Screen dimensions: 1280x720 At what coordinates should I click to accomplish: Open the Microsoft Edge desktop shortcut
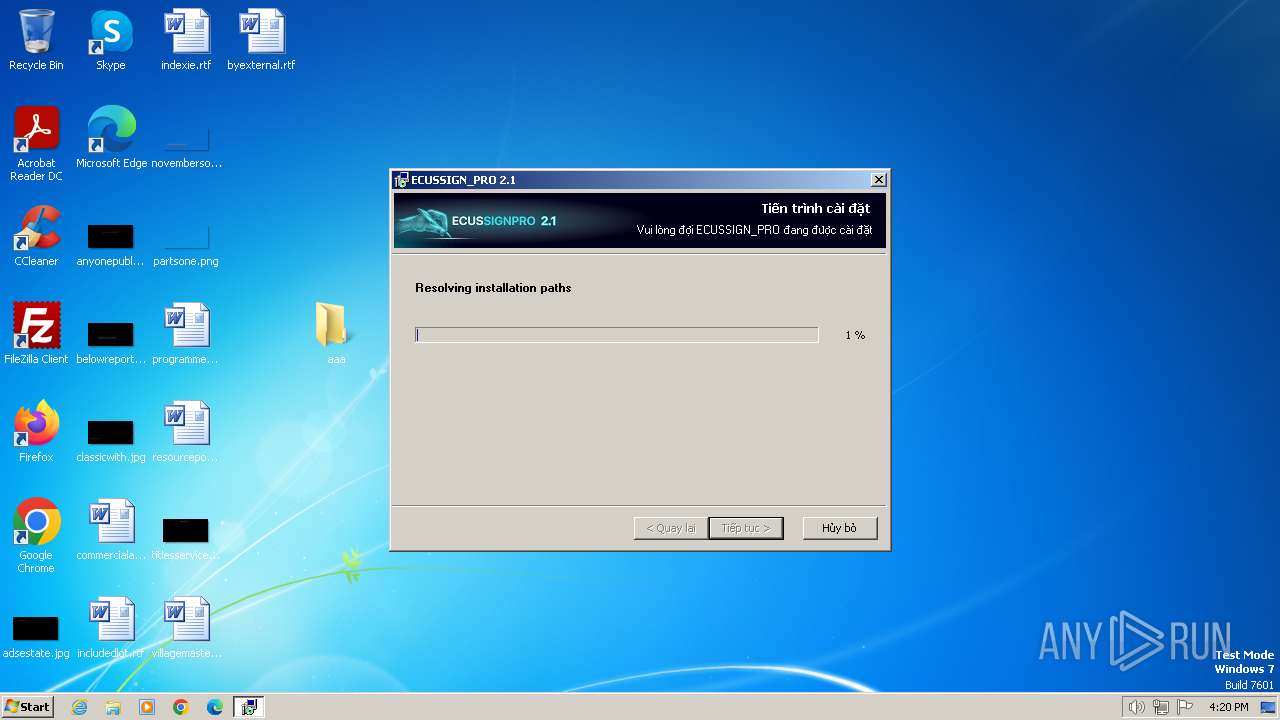111,138
